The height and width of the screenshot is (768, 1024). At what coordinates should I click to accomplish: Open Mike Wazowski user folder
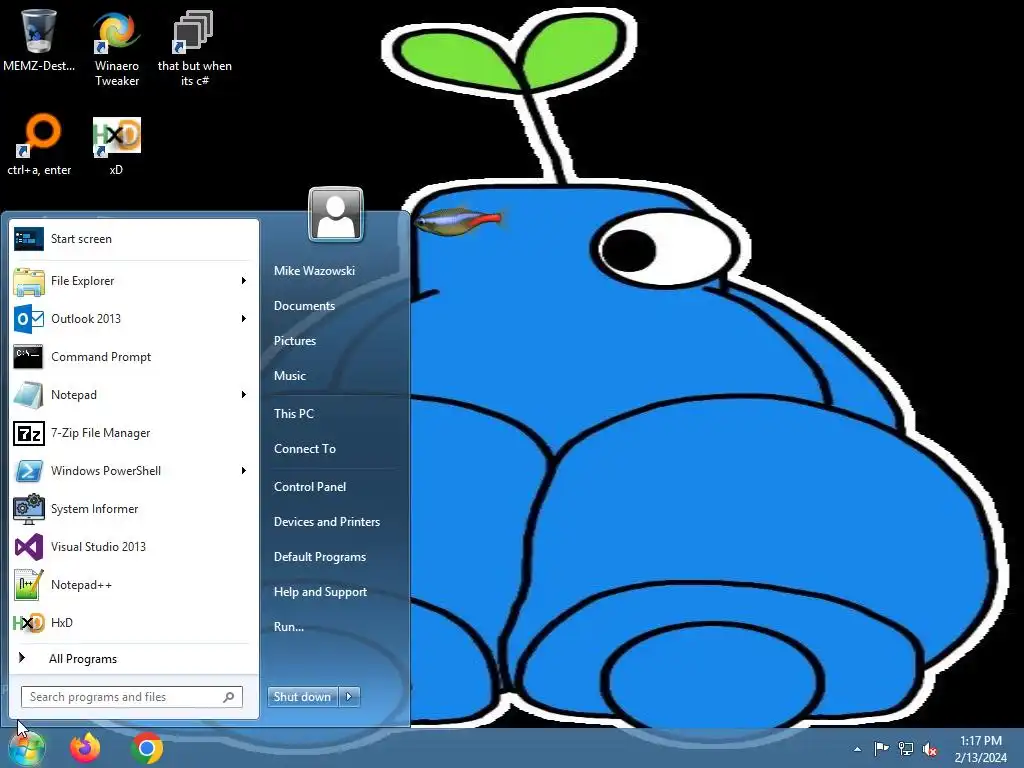(314, 270)
